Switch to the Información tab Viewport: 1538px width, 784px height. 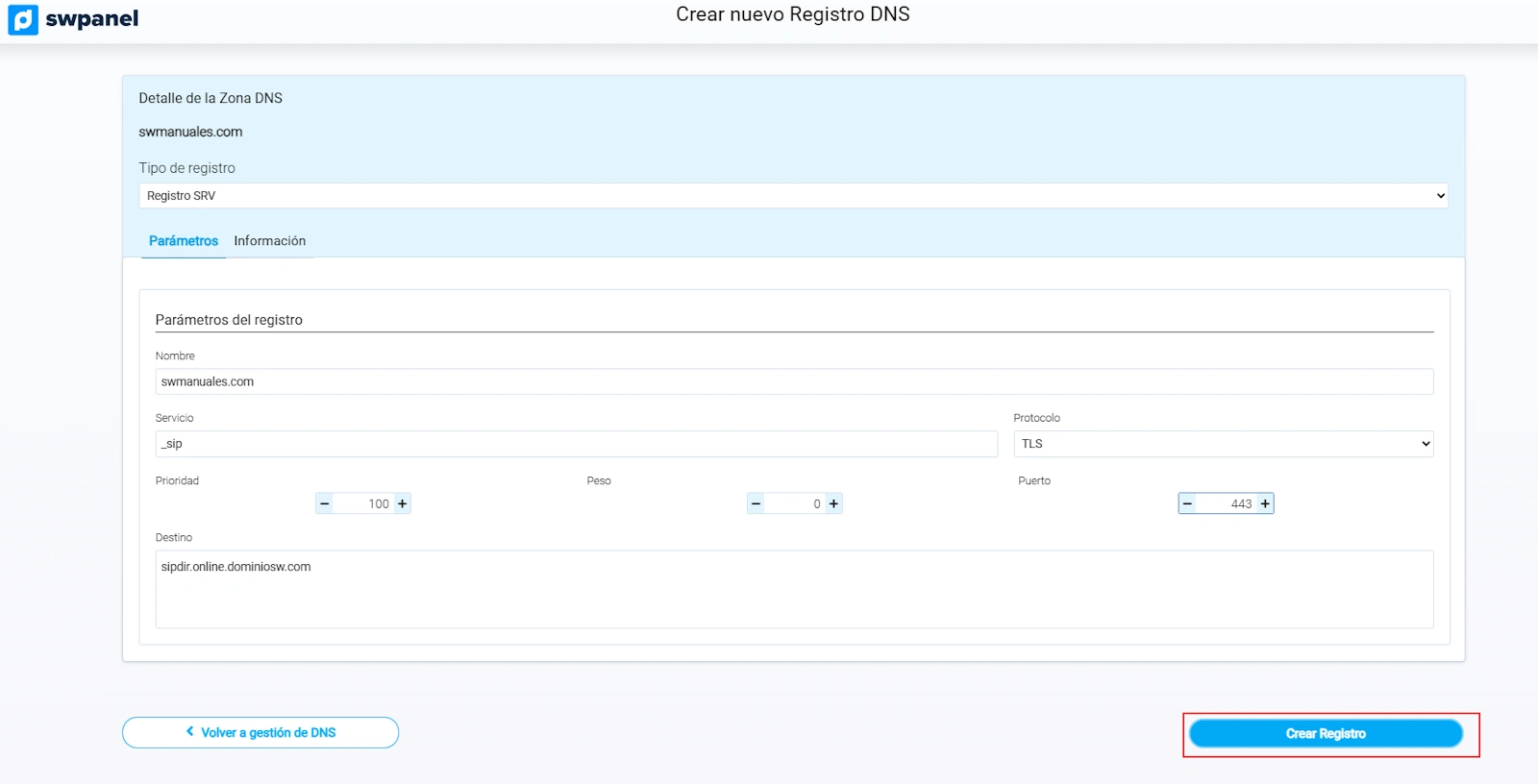click(x=269, y=241)
